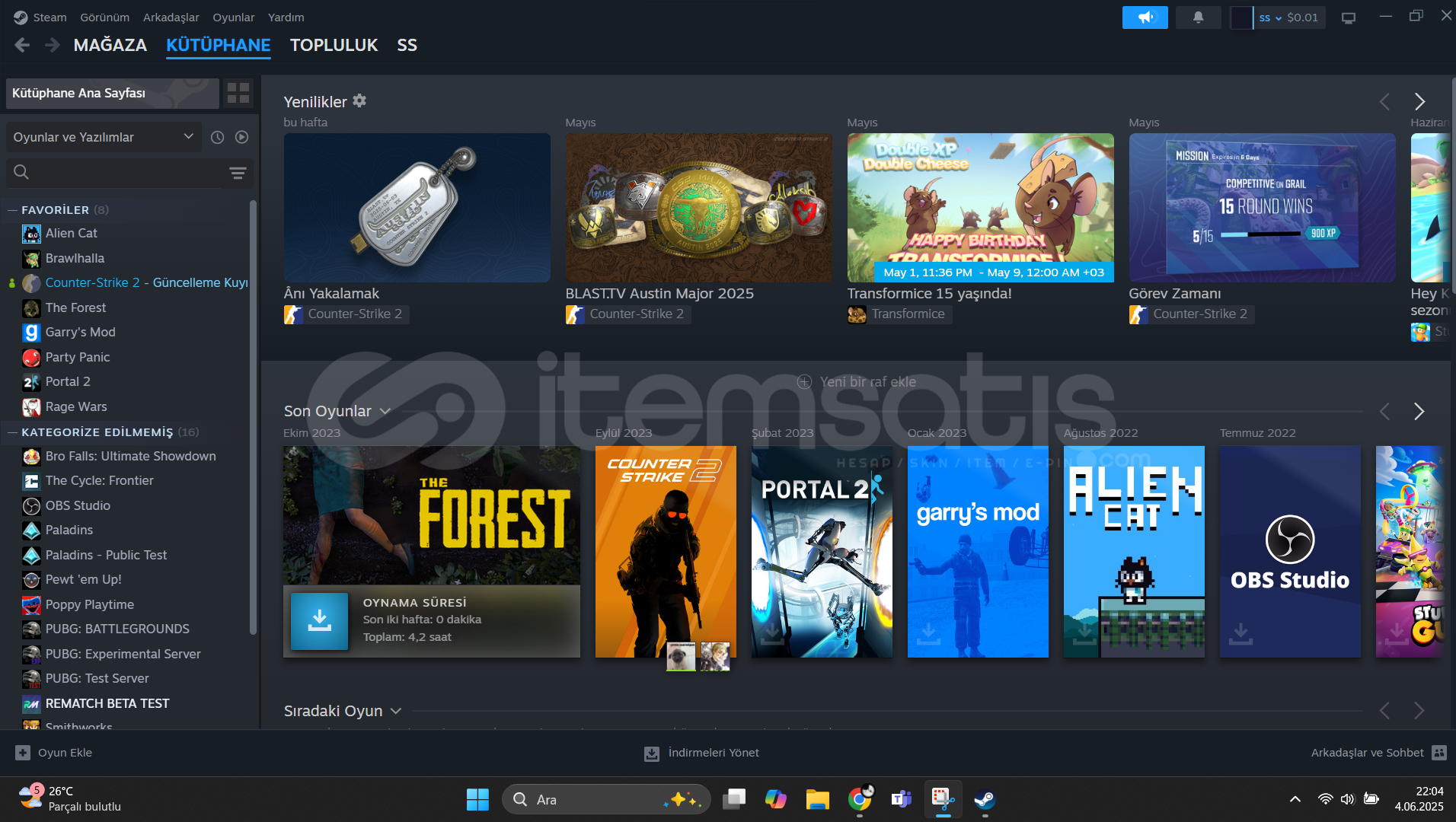Open Google Chrome from taskbar
This screenshot has height=822, width=1456.
[x=860, y=799]
